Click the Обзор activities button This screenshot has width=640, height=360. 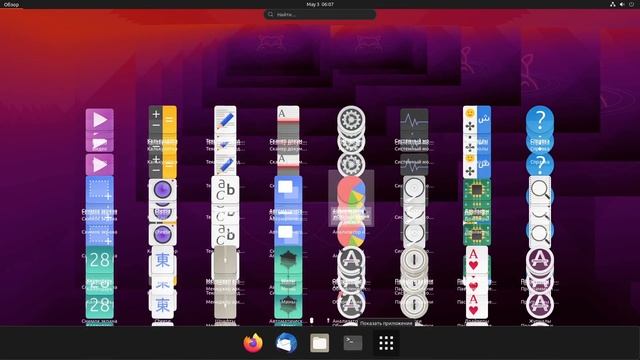pyautogui.click(x=11, y=4)
